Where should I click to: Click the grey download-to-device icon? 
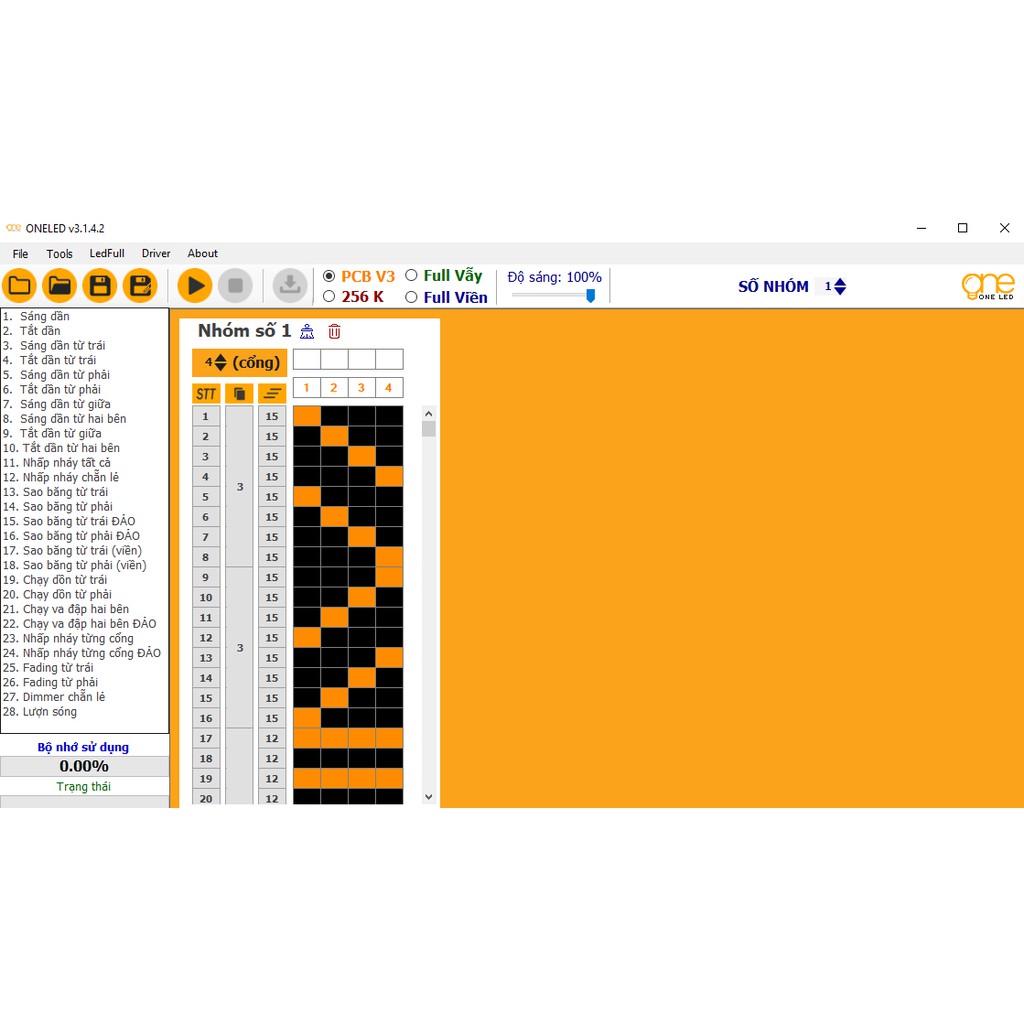[290, 285]
